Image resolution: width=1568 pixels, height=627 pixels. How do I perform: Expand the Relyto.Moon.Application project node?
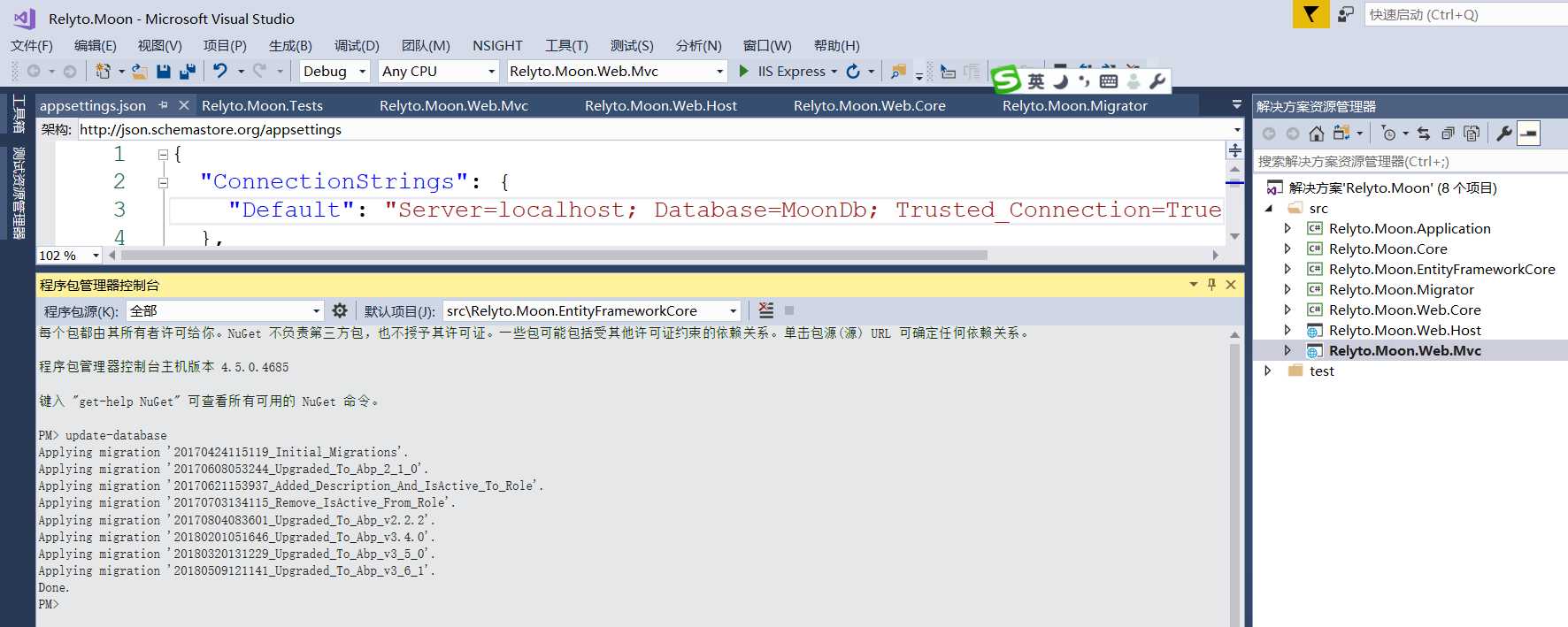point(1287,228)
